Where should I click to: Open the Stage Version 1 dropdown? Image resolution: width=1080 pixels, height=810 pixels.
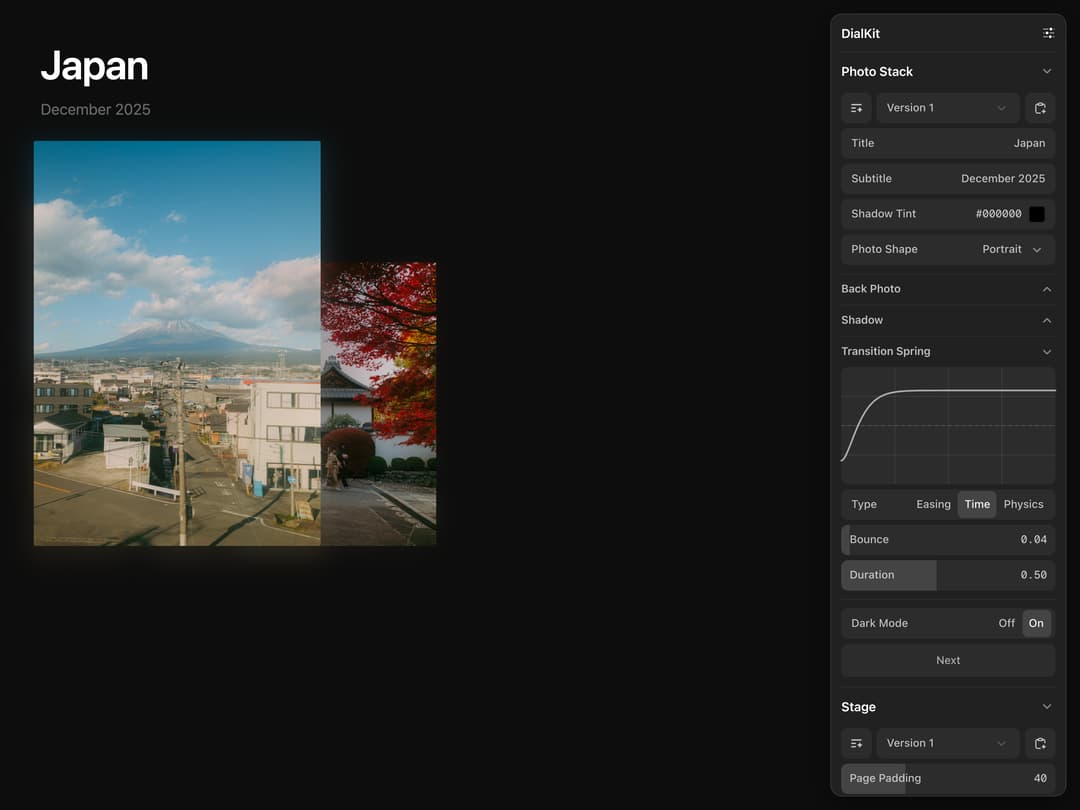948,743
